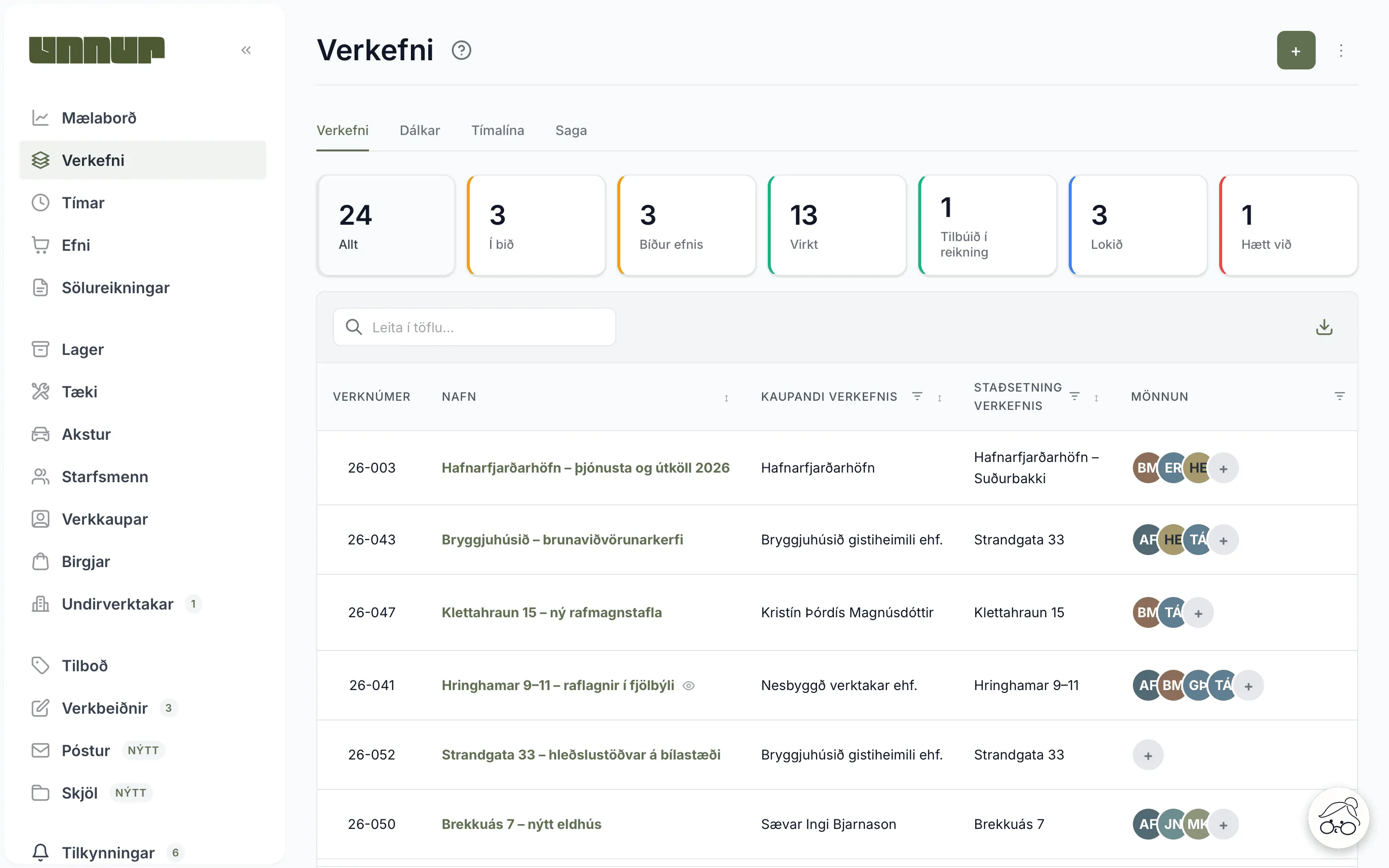
Task: Open project Bryggjuhúsið – brunaviðvörunarkerfi
Action: coord(562,540)
